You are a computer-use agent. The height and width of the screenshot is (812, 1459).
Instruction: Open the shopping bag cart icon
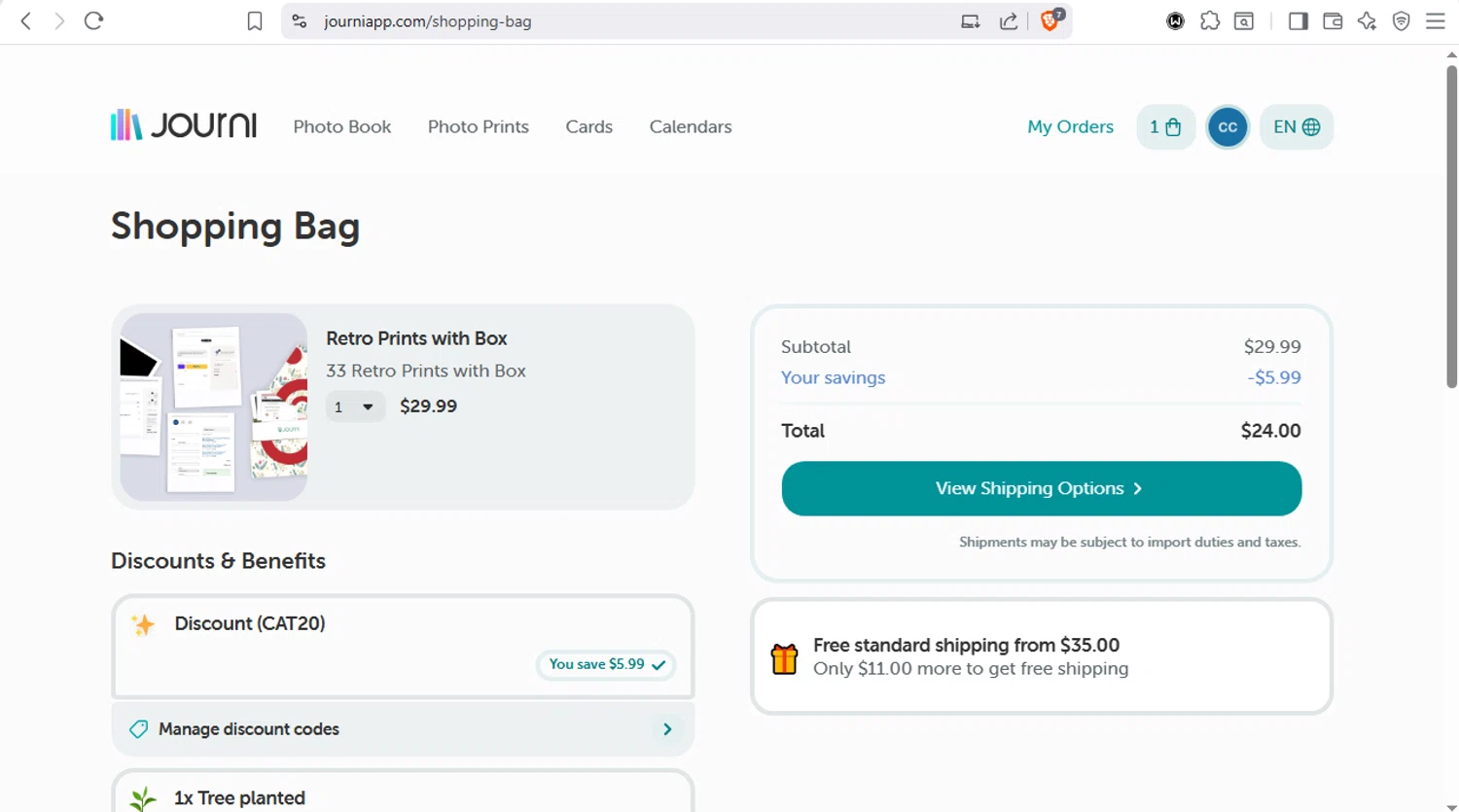point(1164,127)
